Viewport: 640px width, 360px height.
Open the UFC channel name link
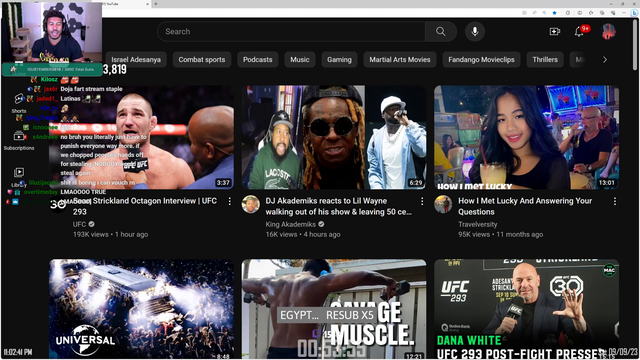pyautogui.click(x=80, y=224)
